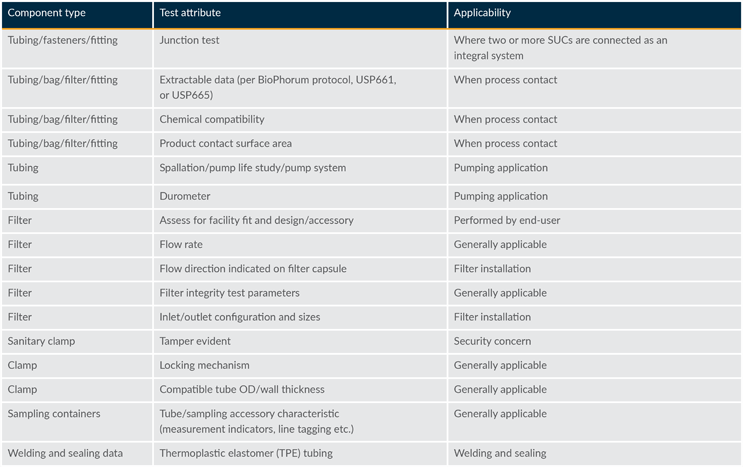This screenshot has height=467, width=743.
Task: Click the Sanitary clamp cell
Action: coord(41,341)
